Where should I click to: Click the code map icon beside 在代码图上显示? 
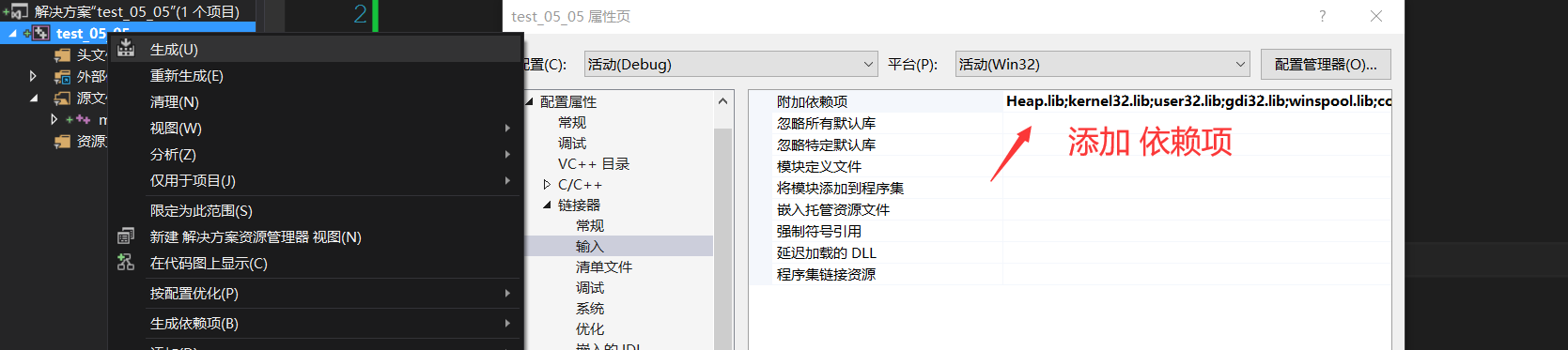click(x=126, y=263)
